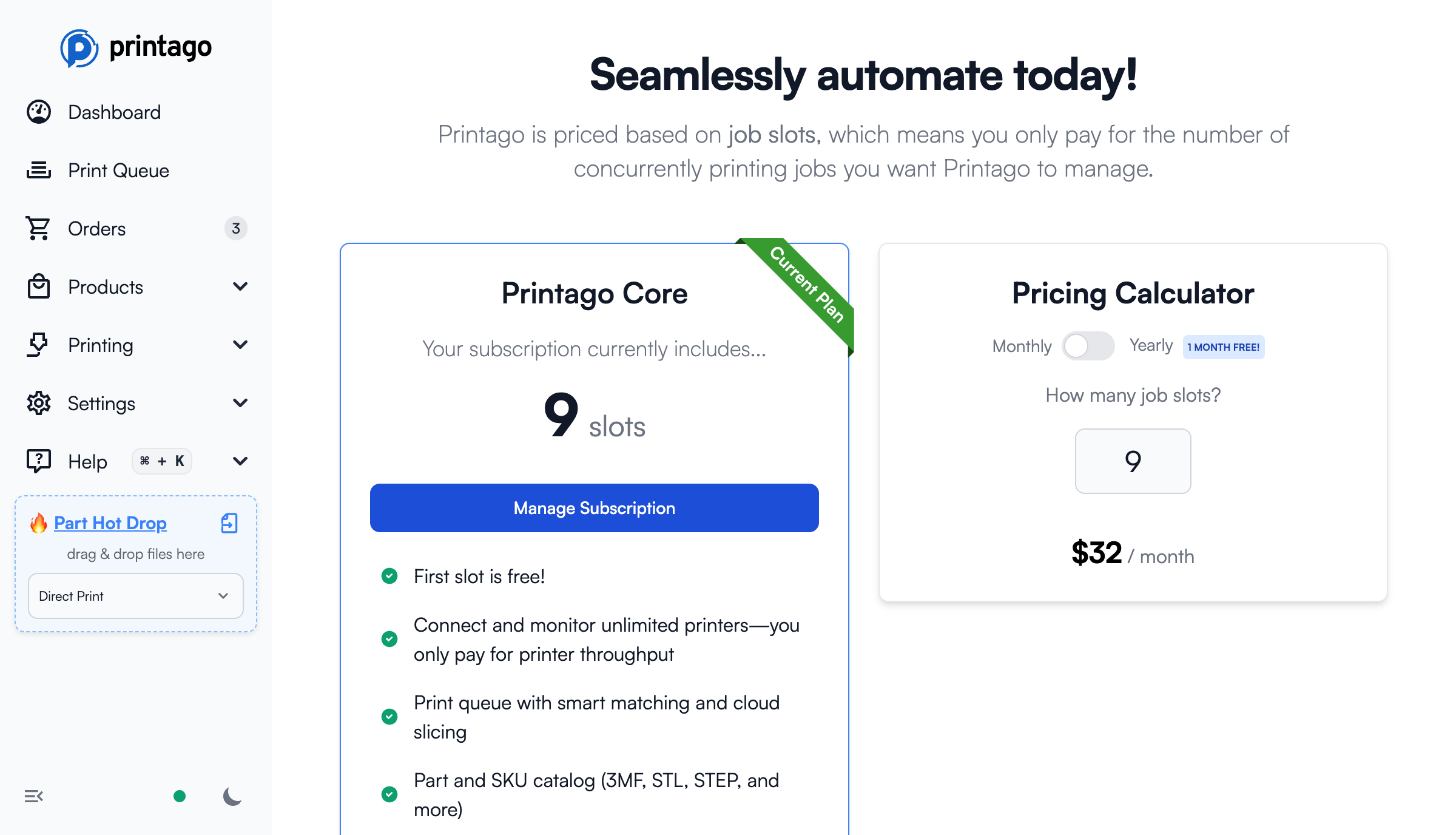
Task: Open the Settings gear icon
Action: tap(38, 403)
